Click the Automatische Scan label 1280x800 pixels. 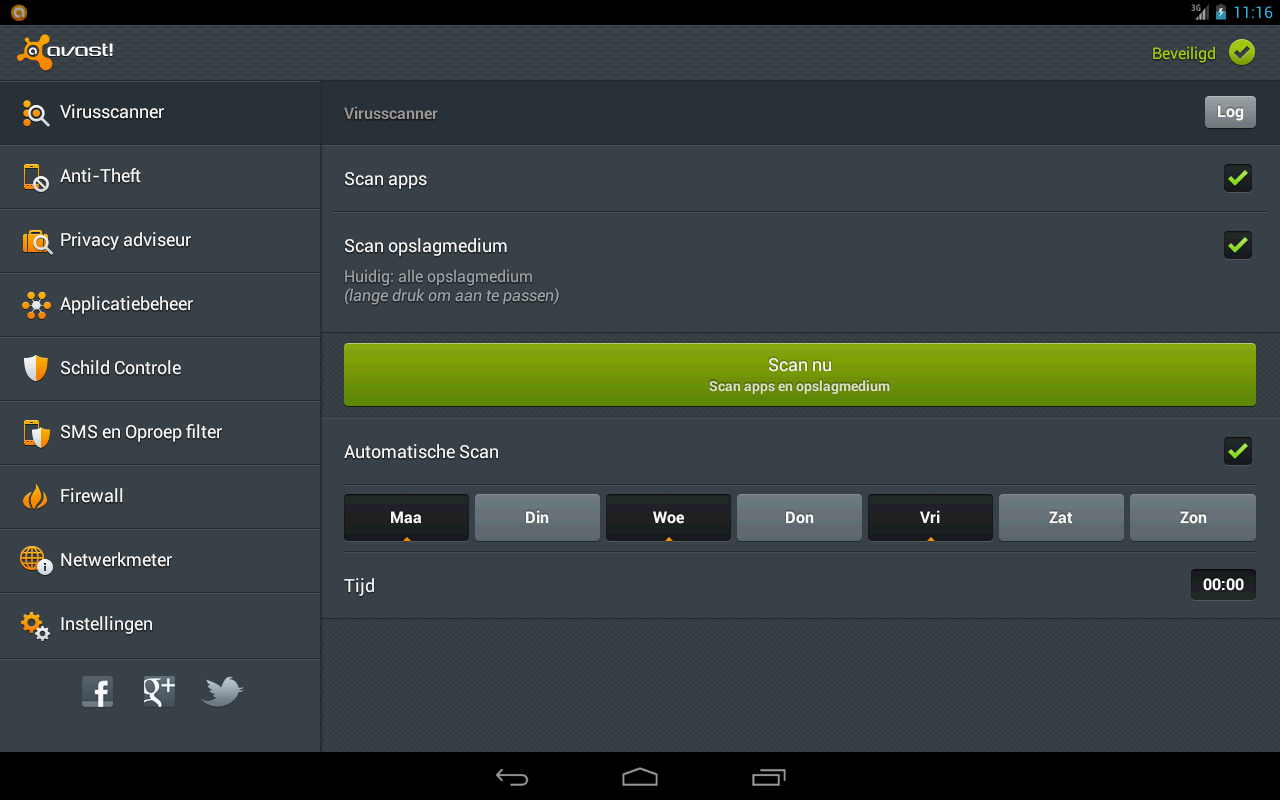click(x=421, y=452)
